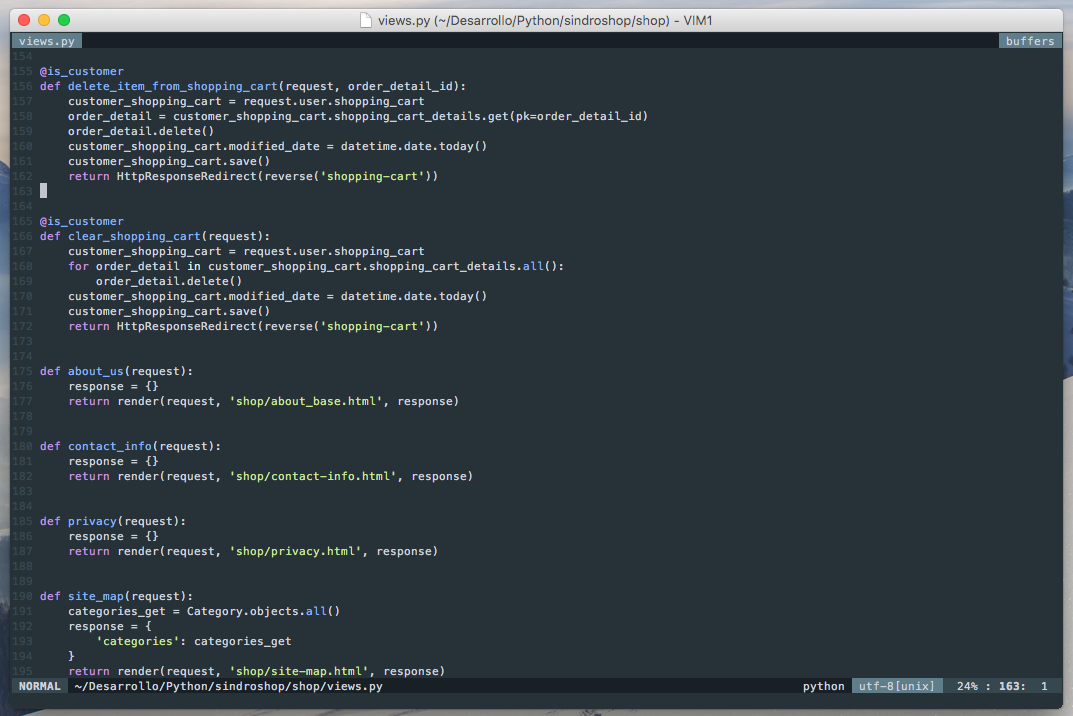
Task: Click order_detail.delete() on line 159
Action: click(x=141, y=131)
